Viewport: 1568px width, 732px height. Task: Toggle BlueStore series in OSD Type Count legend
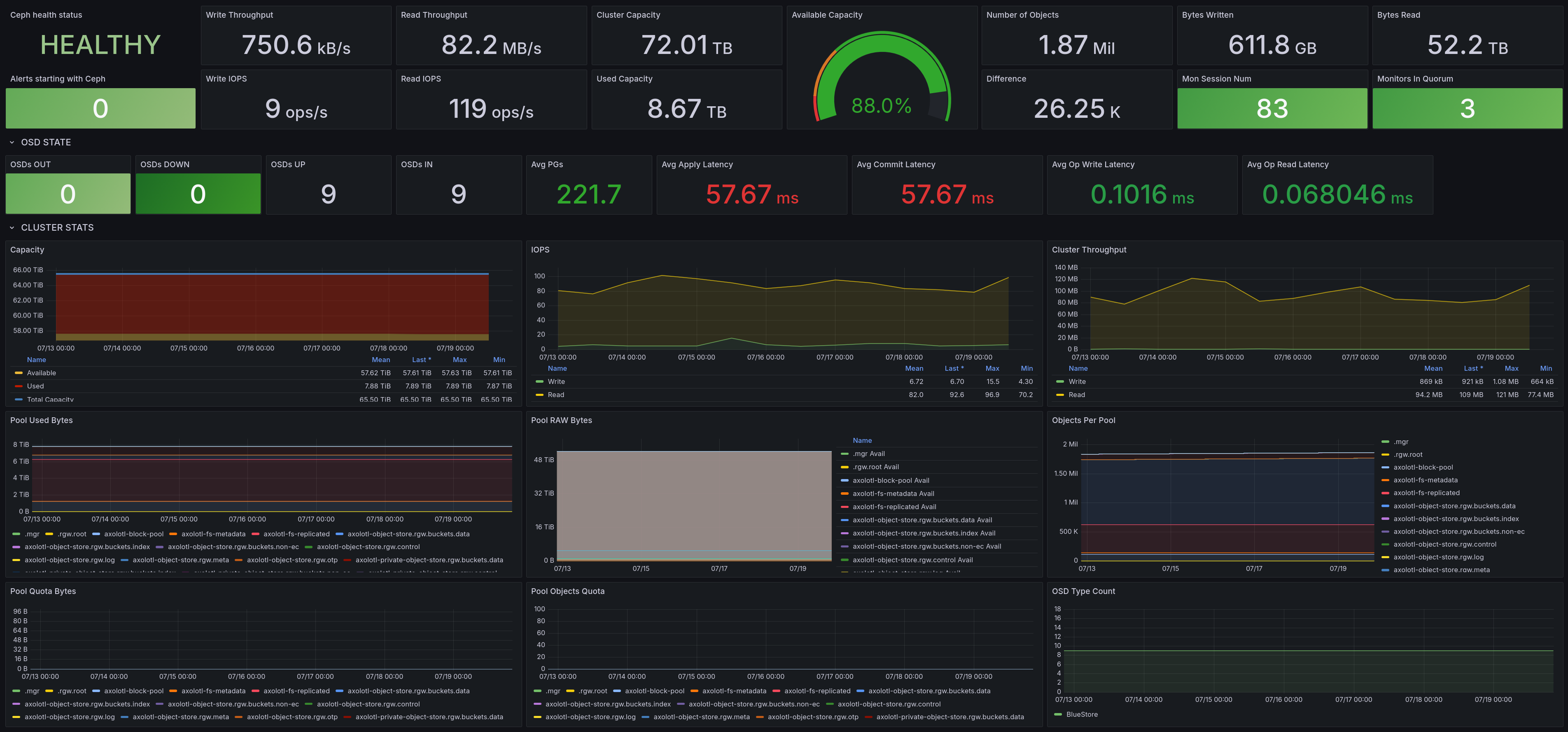(1082, 714)
